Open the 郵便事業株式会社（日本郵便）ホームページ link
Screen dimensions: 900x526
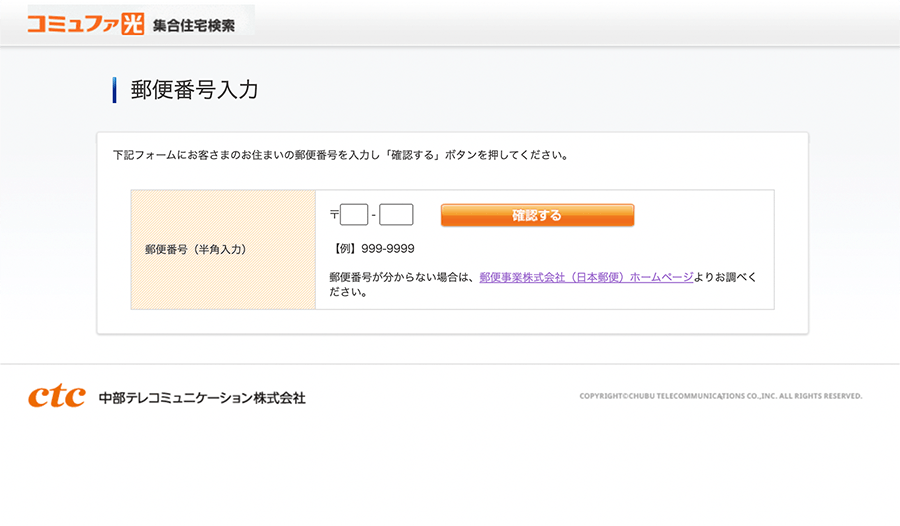[586, 277]
